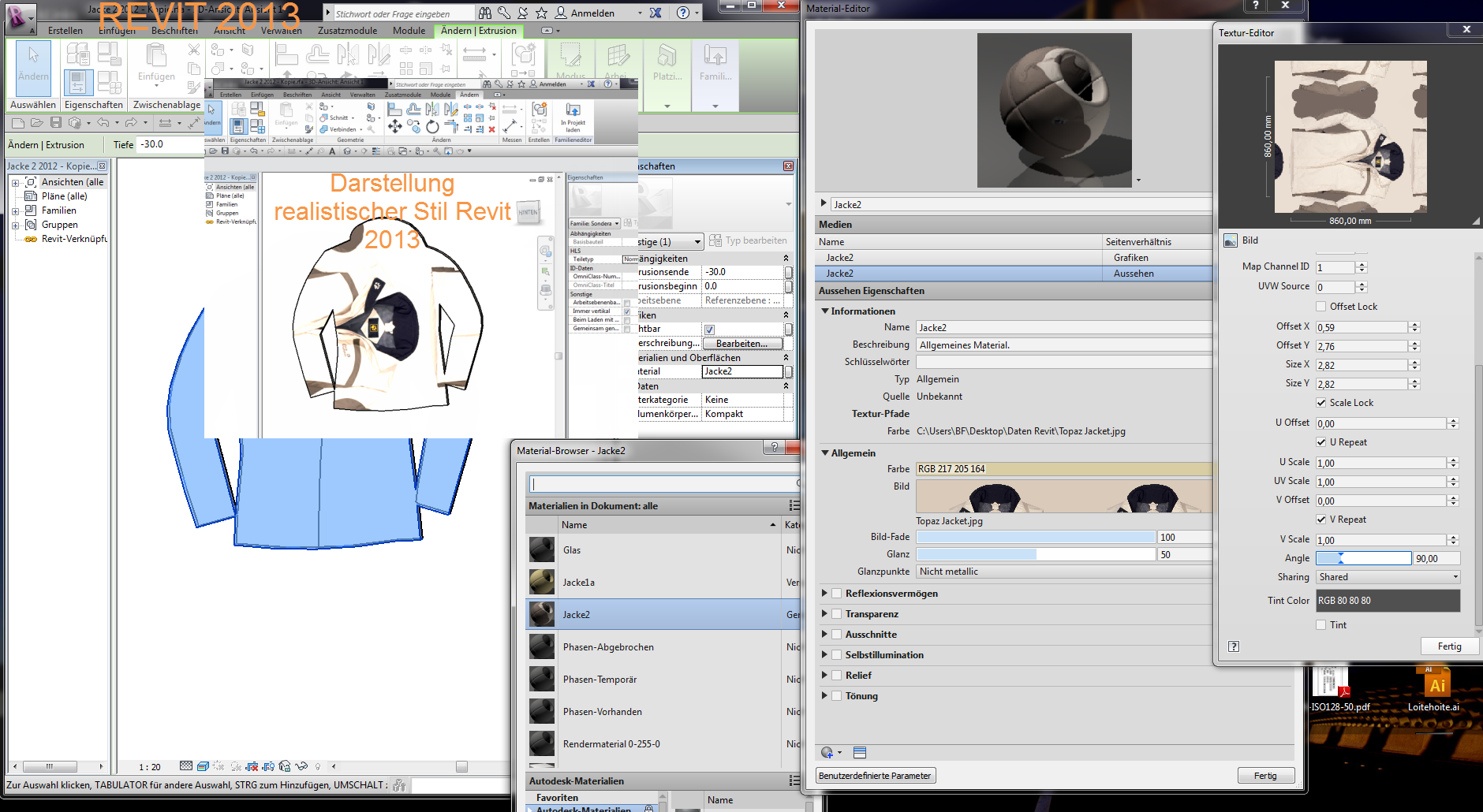This screenshot has height=812, width=1483.
Task: Click the Angle slider in Textur-Editor
Action: [1363, 558]
